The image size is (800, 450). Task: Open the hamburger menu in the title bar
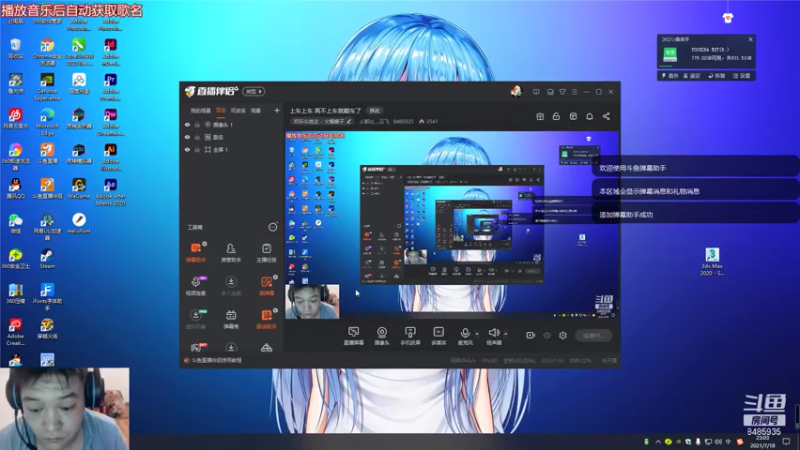[574, 92]
